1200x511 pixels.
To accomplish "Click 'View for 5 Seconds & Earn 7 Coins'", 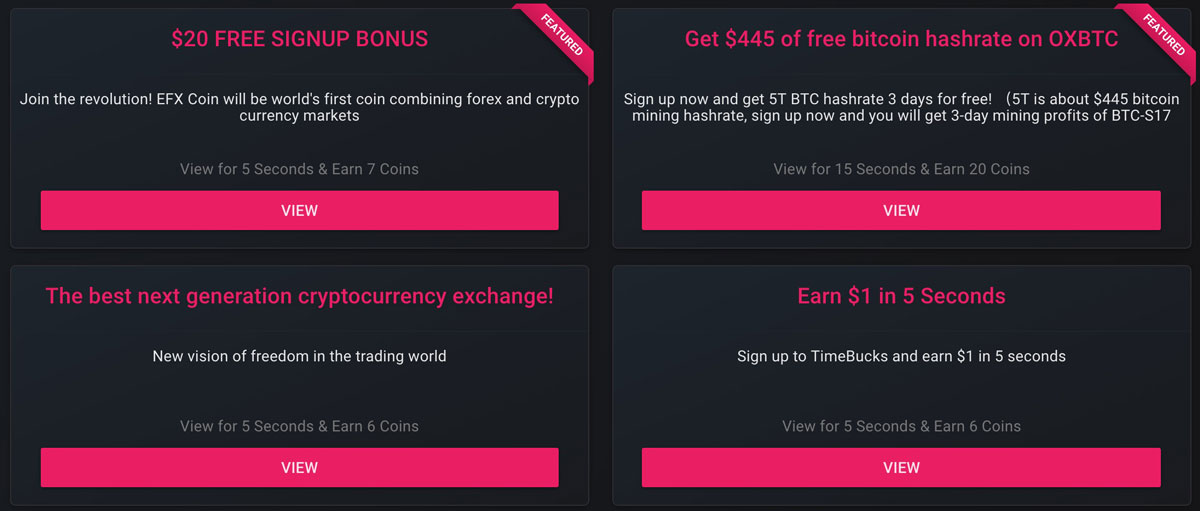I will point(299,169).
